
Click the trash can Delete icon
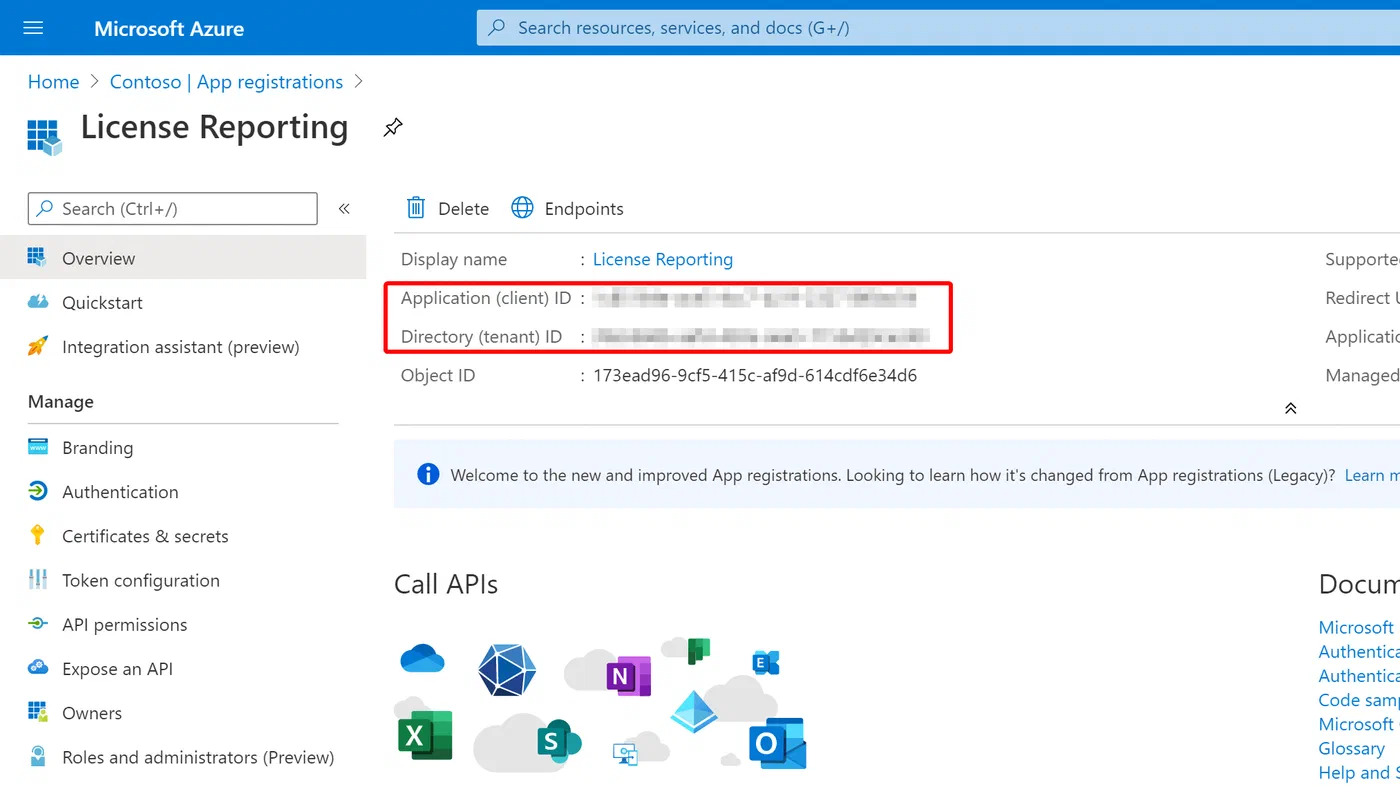416,208
